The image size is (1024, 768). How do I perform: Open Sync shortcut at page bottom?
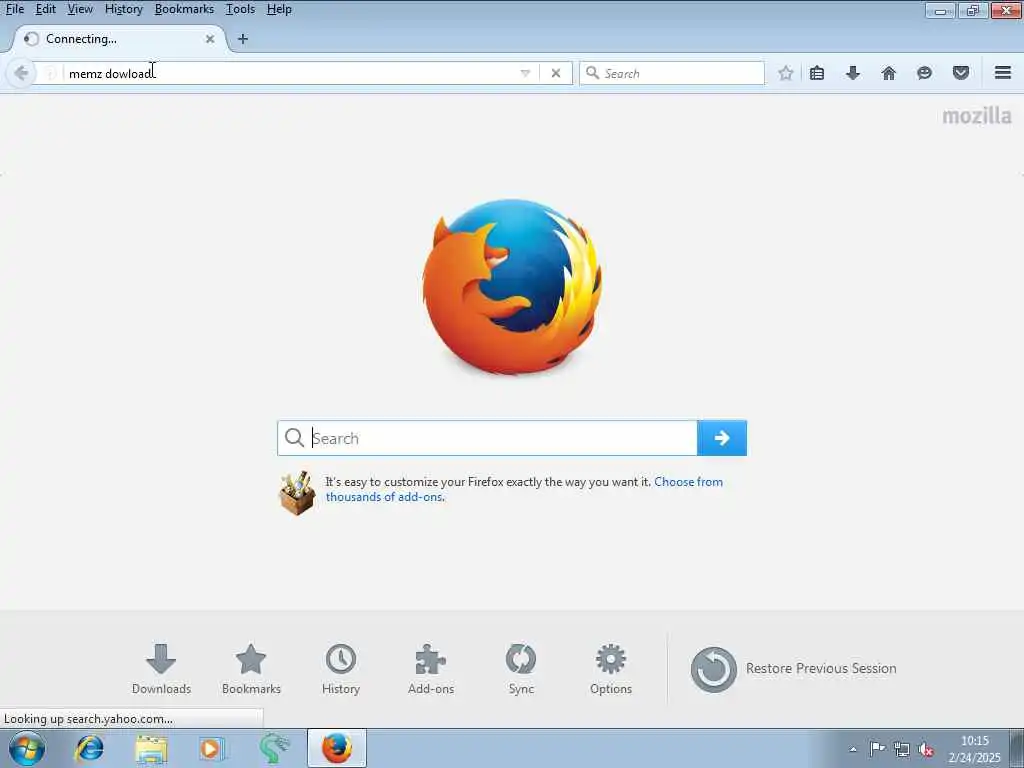(521, 669)
